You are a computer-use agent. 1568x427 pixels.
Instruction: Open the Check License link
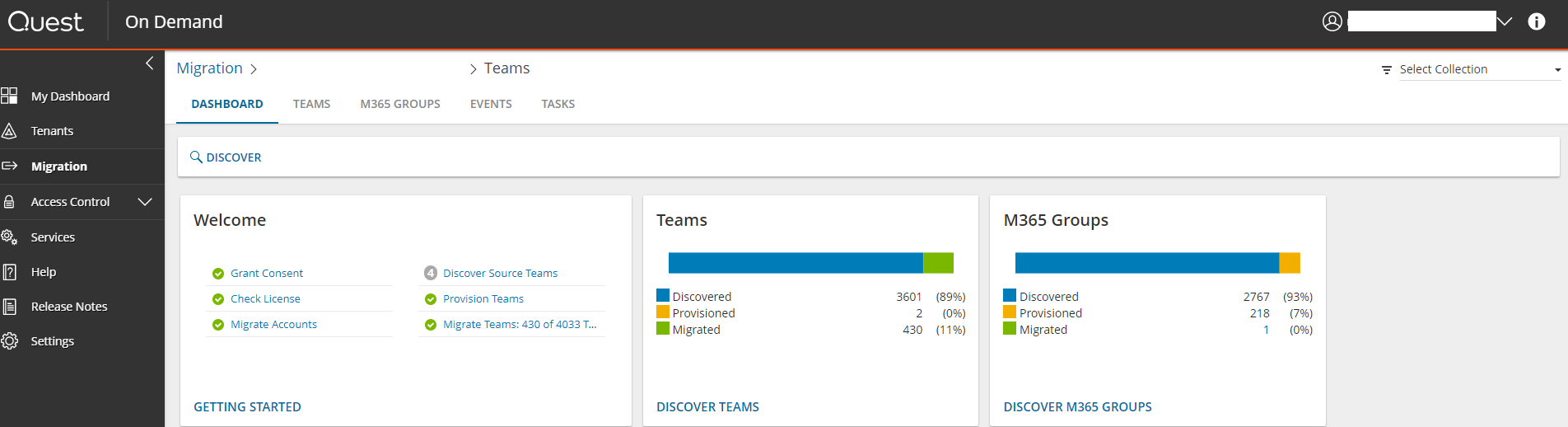pyautogui.click(x=265, y=299)
